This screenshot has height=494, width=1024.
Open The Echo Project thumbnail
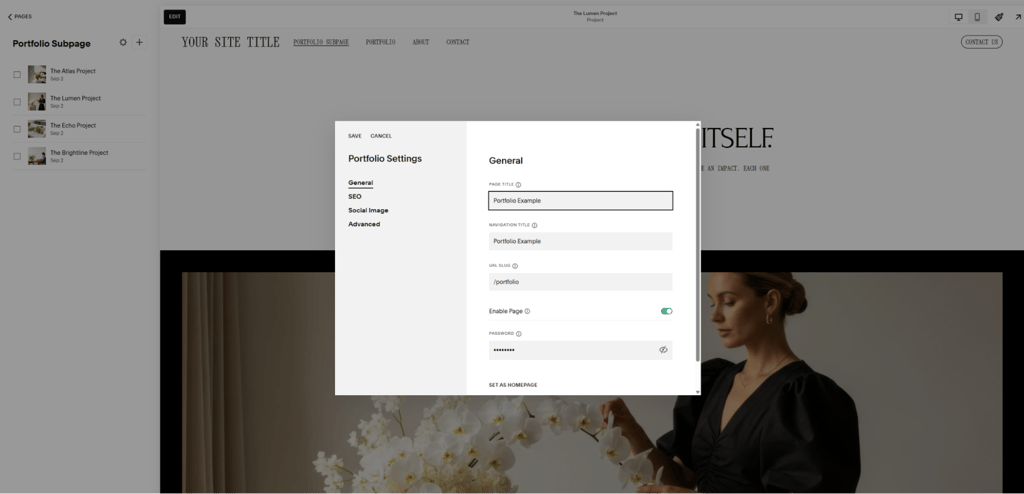[x=37, y=129]
